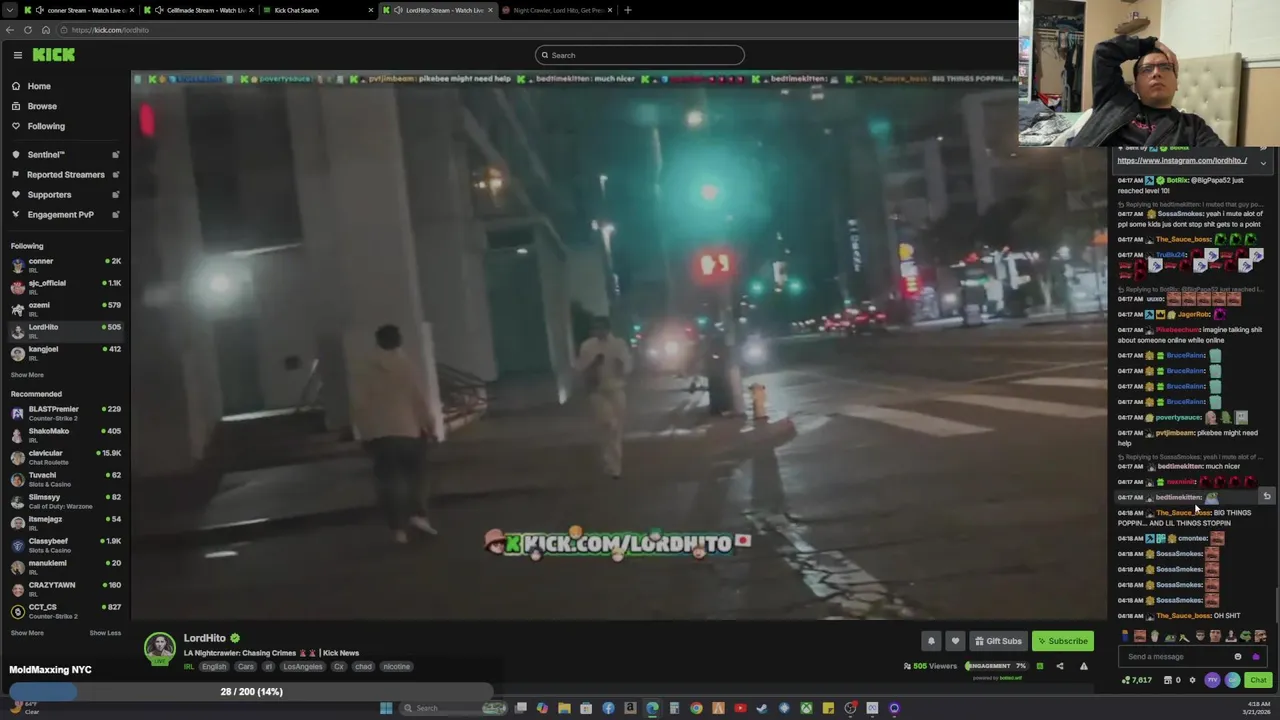The width and height of the screenshot is (1280, 720).
Task: Open the emoji picker in chat input
Action: coord(1238,657)
